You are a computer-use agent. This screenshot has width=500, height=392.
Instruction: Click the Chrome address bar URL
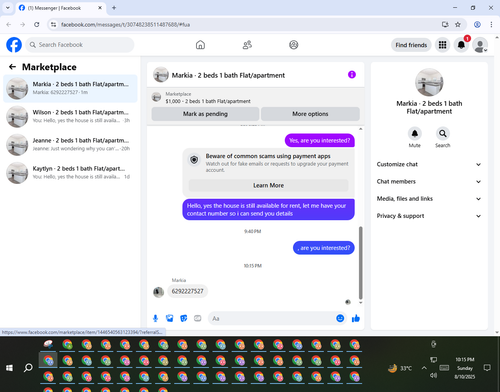(125, 25)
